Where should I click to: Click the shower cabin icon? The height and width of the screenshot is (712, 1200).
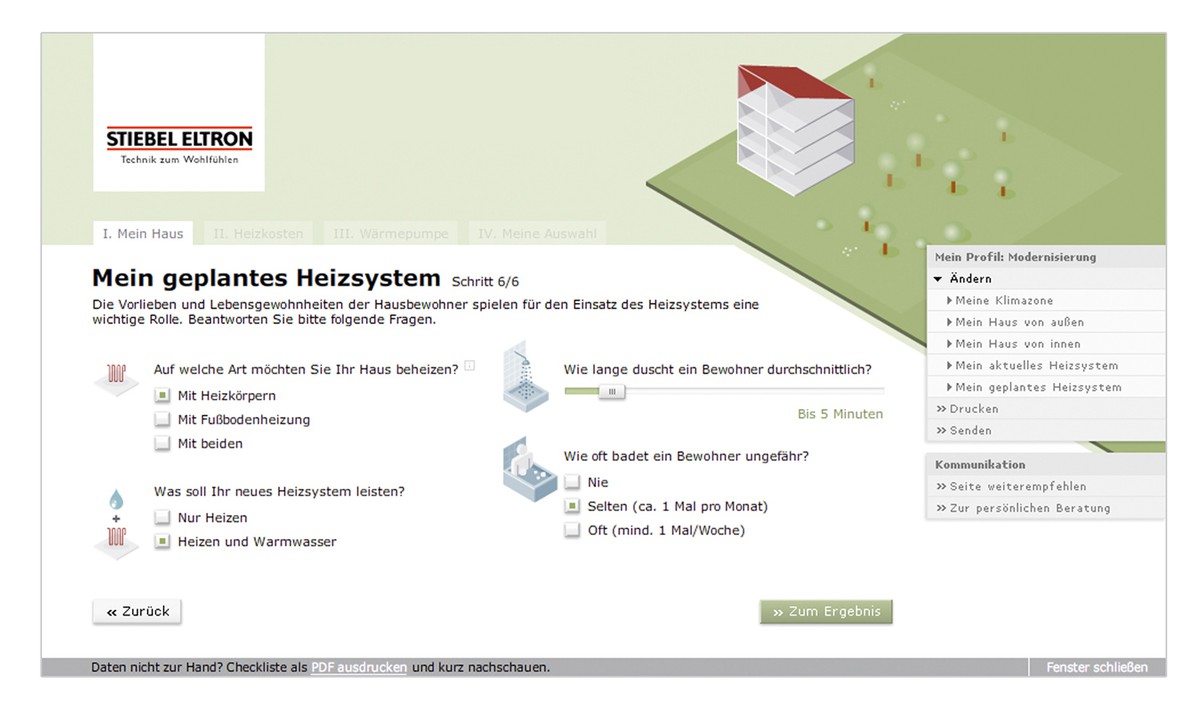(525, 376)
